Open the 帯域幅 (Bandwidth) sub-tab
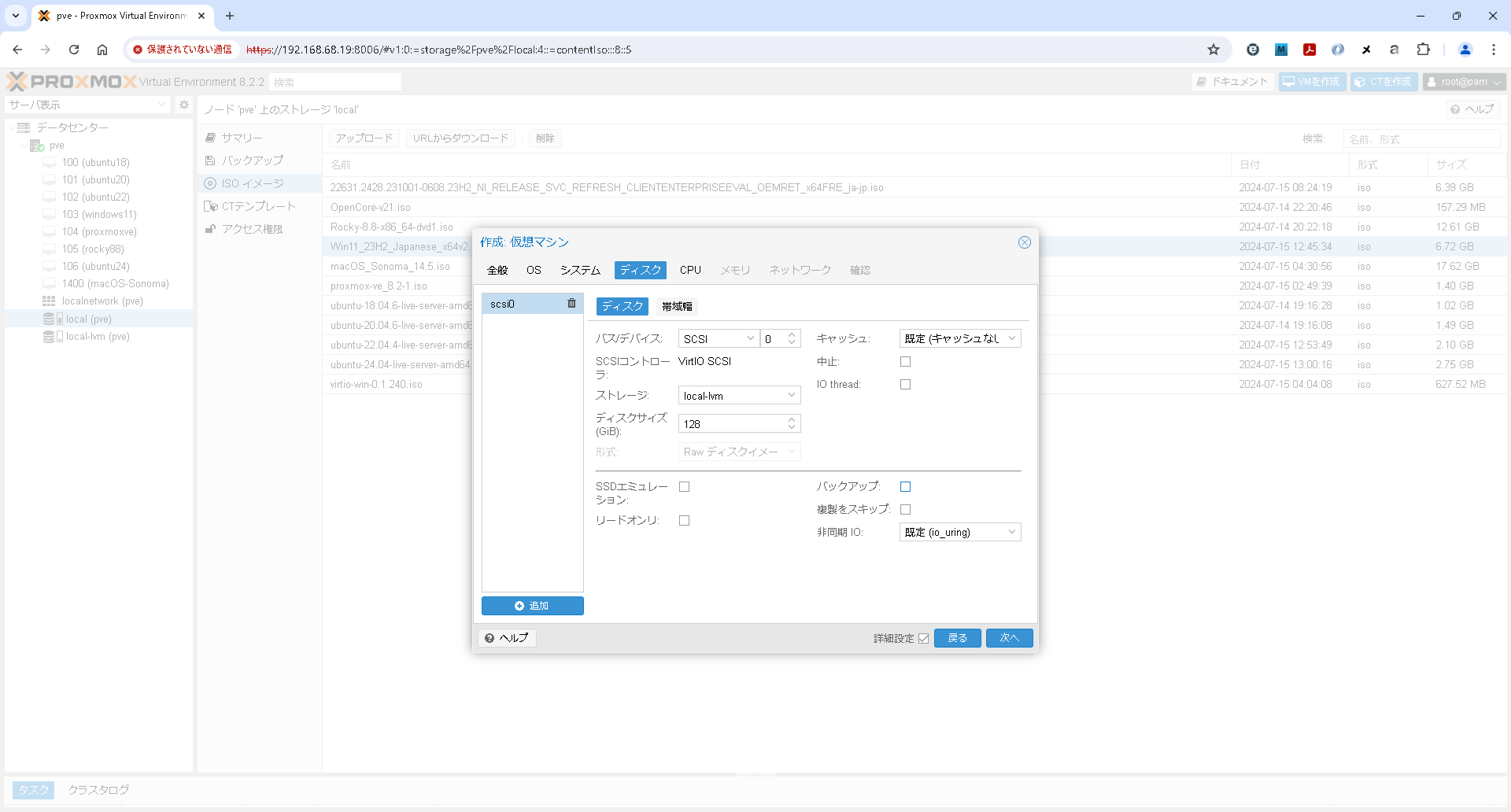The width and height of the screenshot is (1511, 812). [x=677, y=307]
